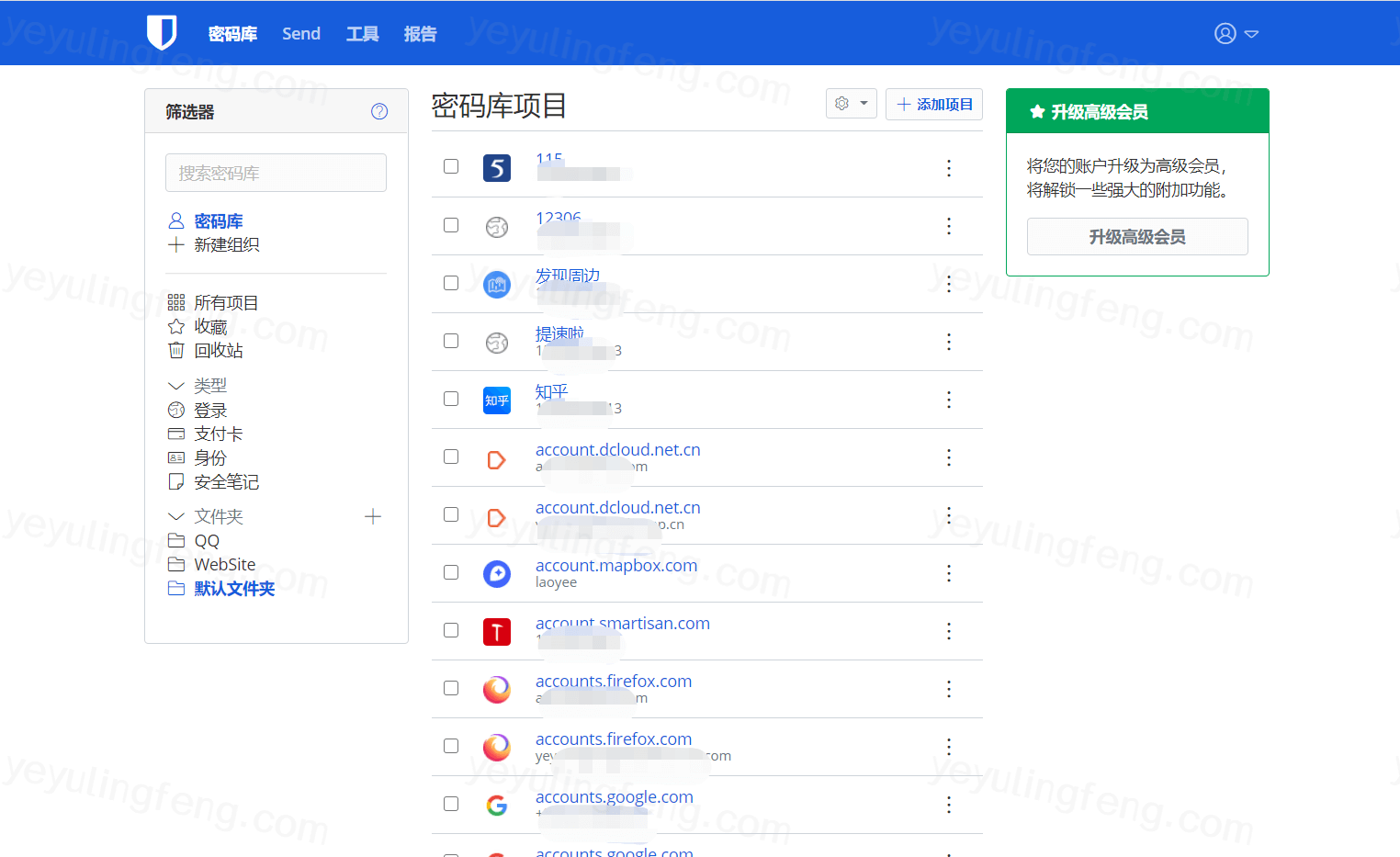The image size is (1400, 857).
Task: Select the 115 item checkbox
Action: [451, 166]
